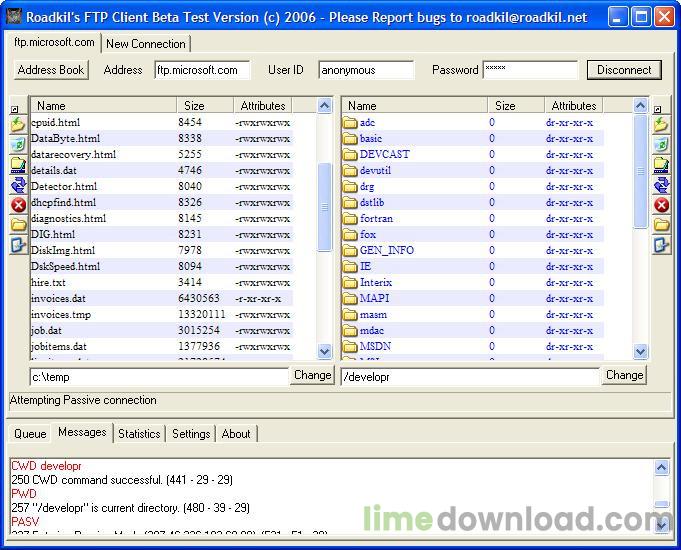Click the blue refresh arrows icon on the right side

(661, 185)
